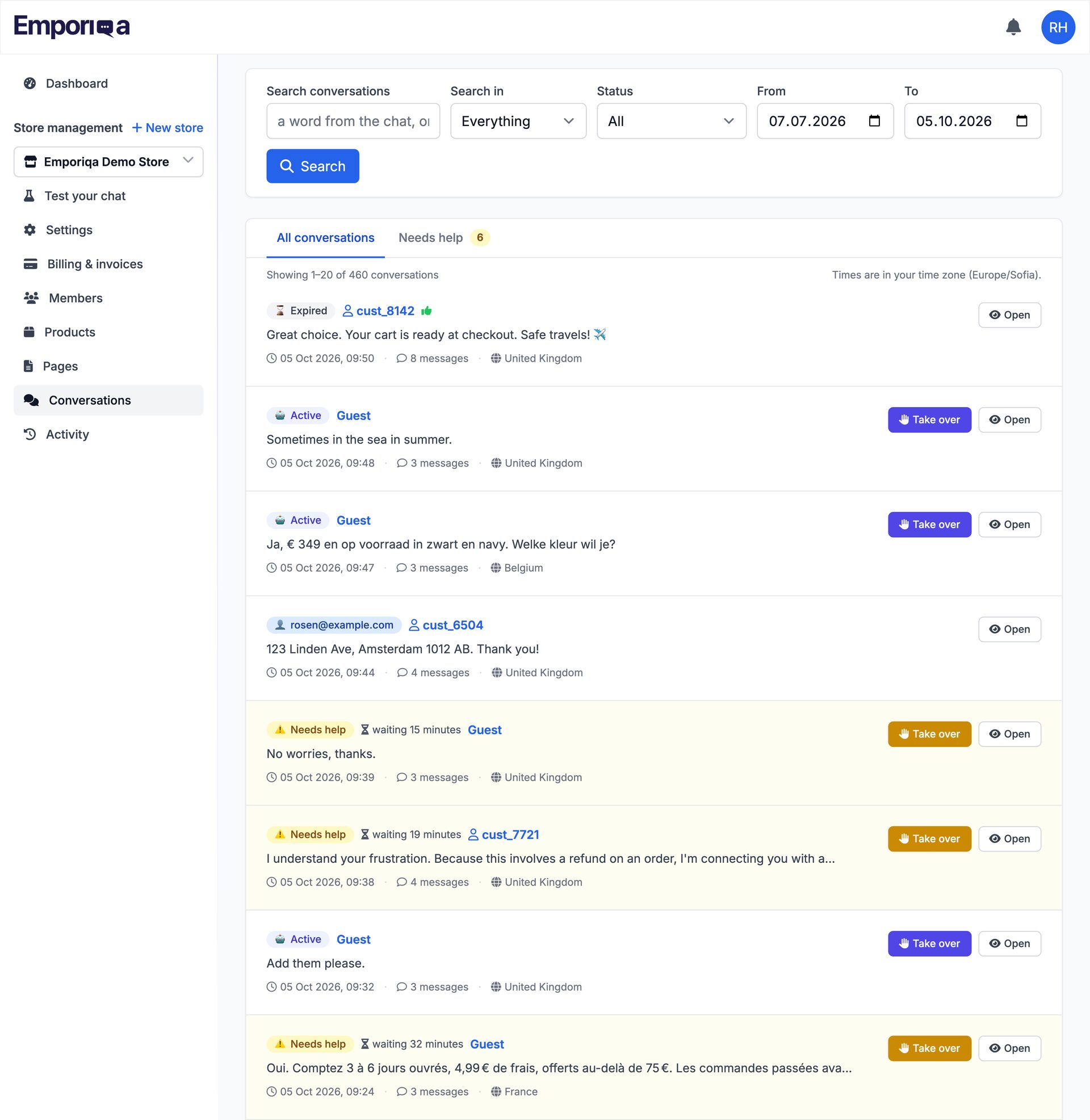Open the 'Sometimes in the sea' conversation
1090x1120 pixels.
coord(1009,420)
